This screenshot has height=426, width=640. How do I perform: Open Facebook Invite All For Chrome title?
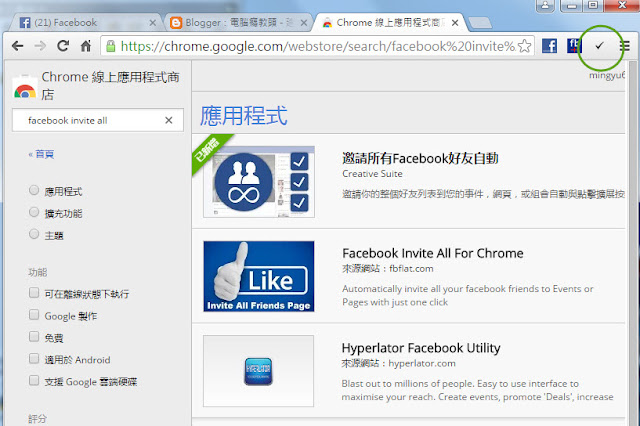tap(433, 253)
